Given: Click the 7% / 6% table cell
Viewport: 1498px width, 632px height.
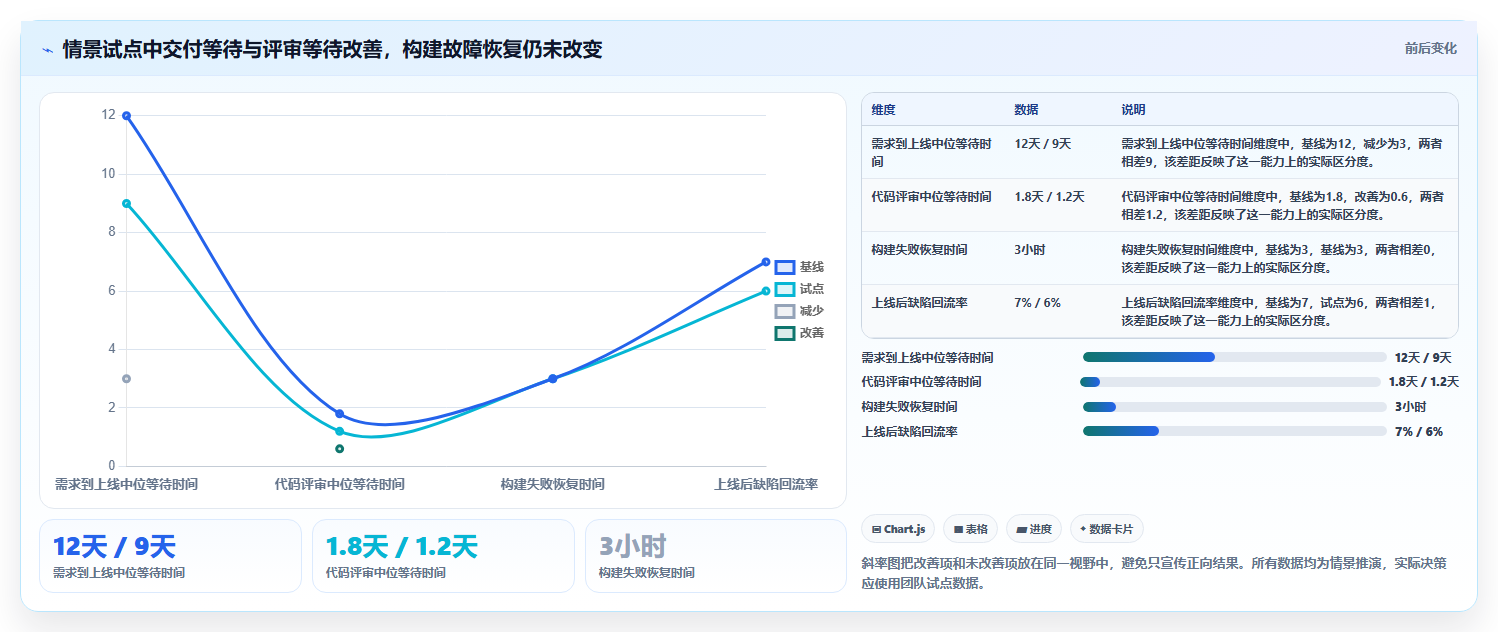Looking at the screenshot, I should pos(1037,303).
